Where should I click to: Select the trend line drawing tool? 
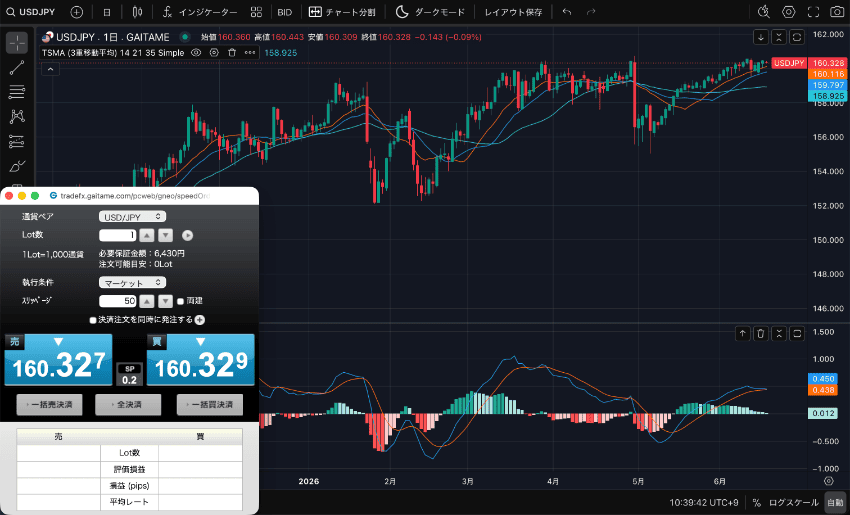(17, 67)
